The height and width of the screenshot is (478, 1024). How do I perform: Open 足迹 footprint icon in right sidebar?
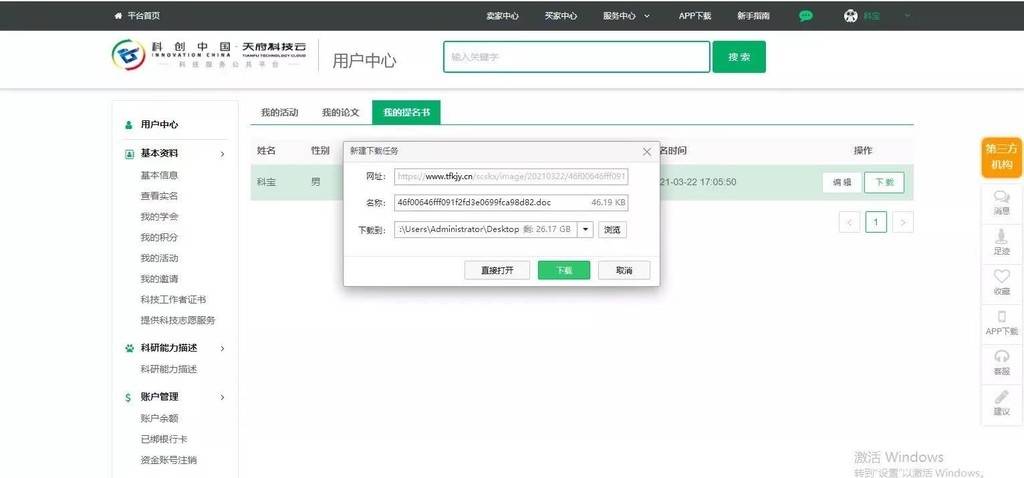pos(1001,241)
